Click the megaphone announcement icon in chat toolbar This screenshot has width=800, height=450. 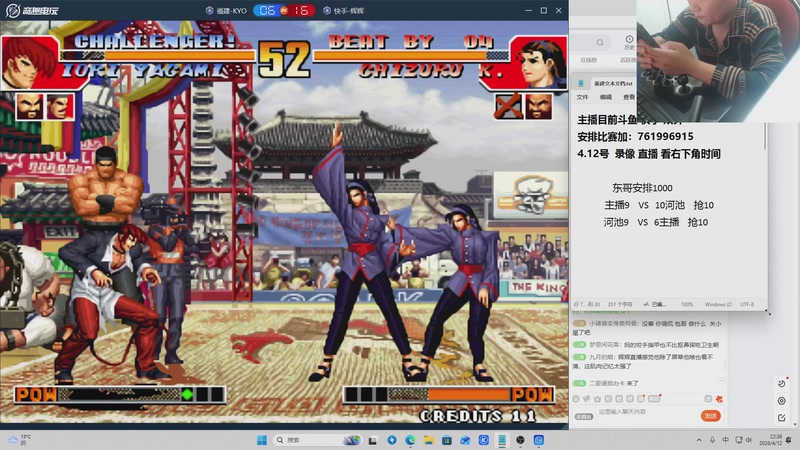click(587, 399)
